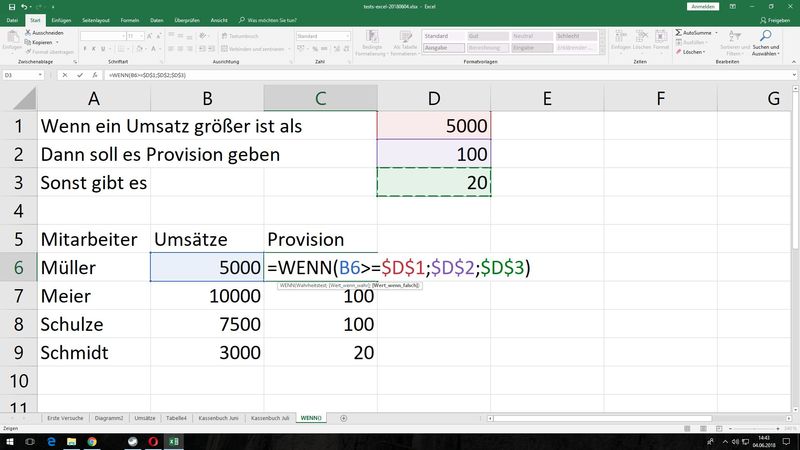Switch to the Kassenbuch Juni sheet tab
The height and width of the screenshot is (450, 800).
[219, 418]
